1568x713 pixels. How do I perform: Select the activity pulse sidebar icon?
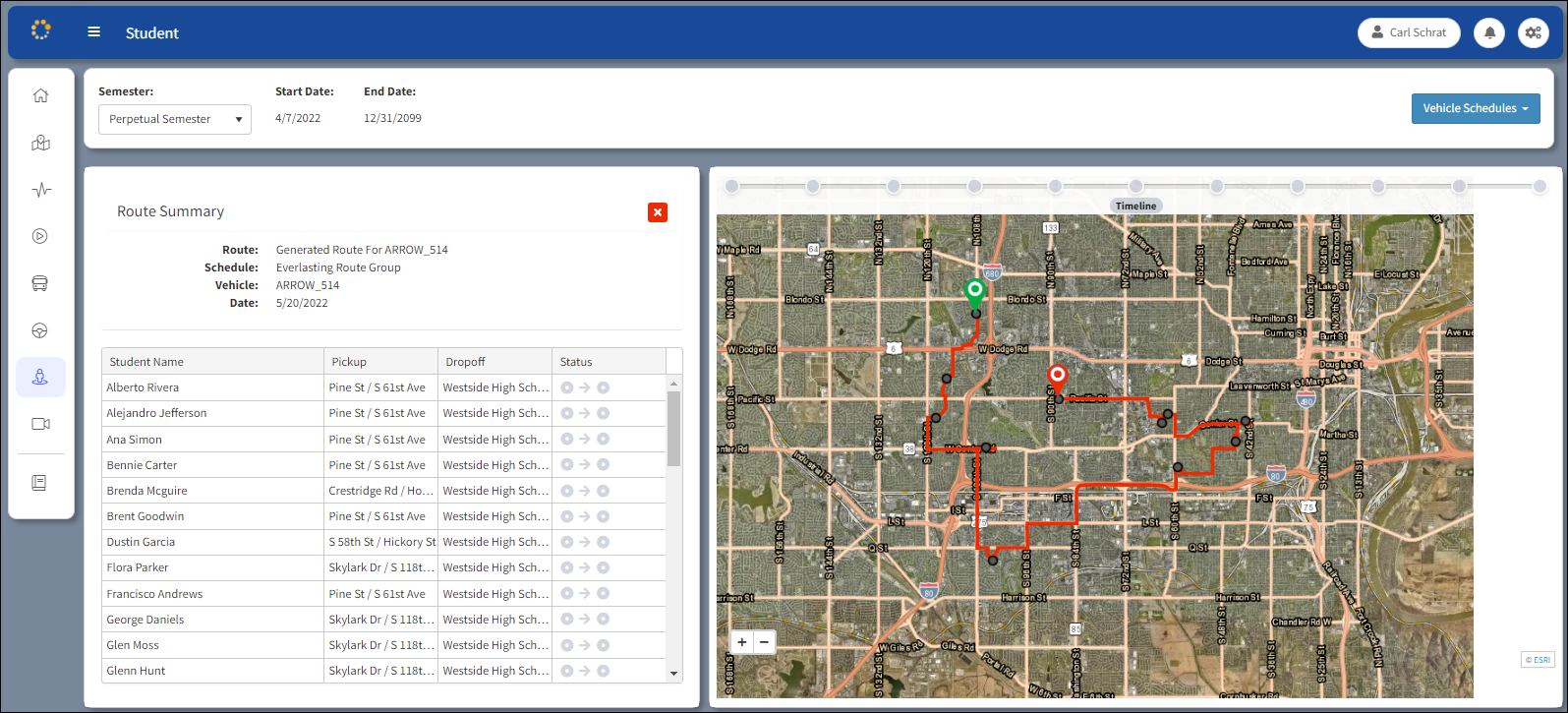point(40,190)
